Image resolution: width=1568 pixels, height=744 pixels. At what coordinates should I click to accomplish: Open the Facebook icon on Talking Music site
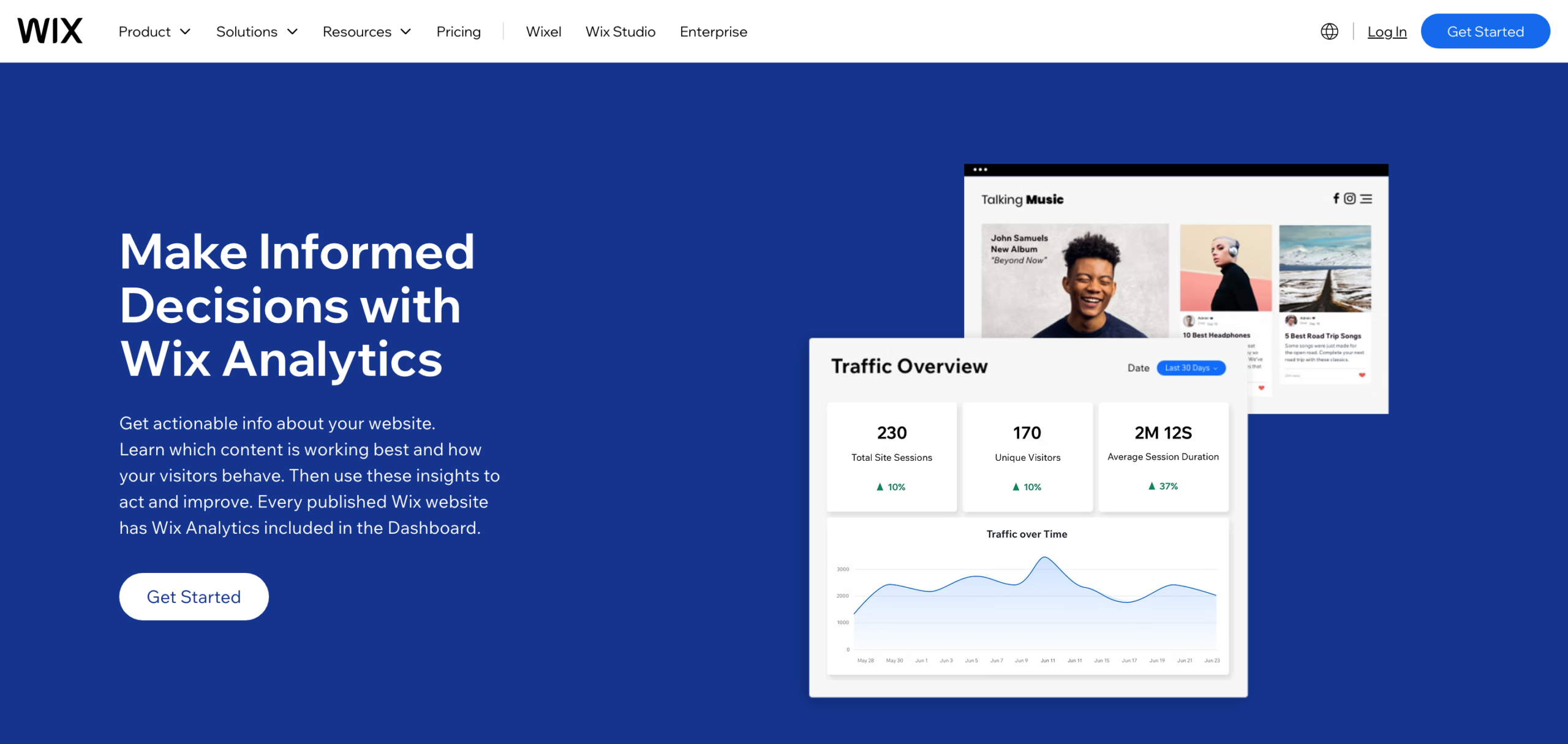pyautogui.click(x=1336, y=198)
